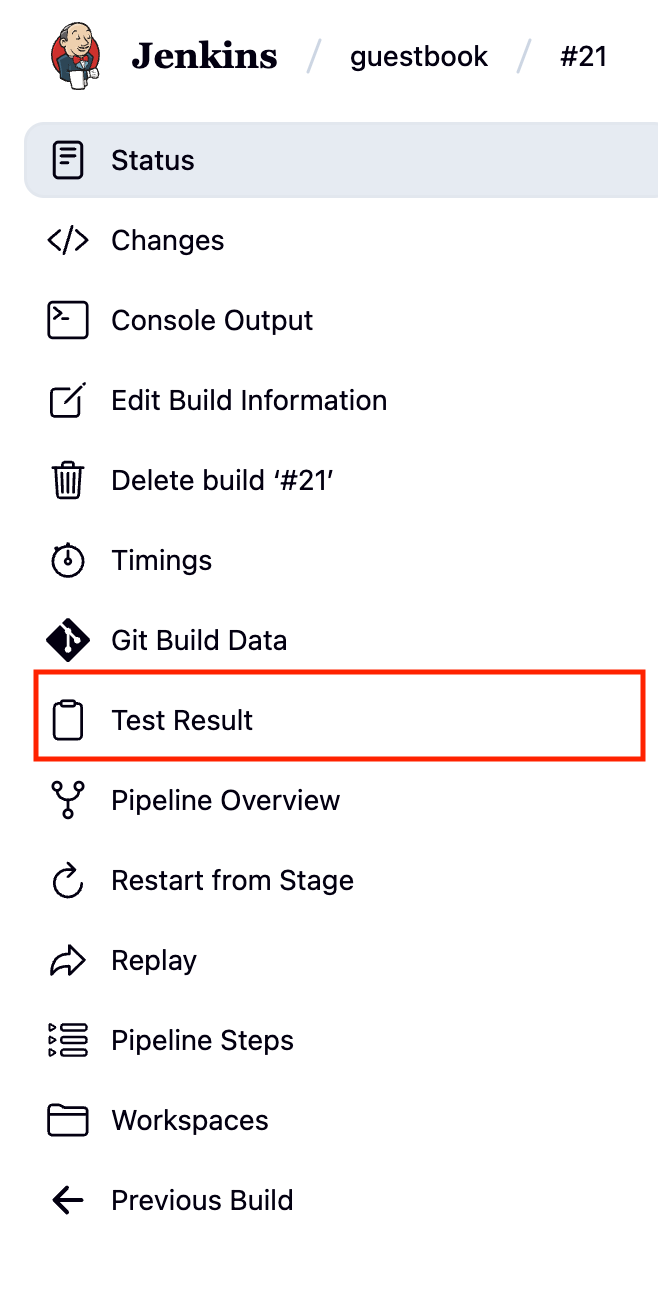Click the Timings stopwatch icon

click(x=68, y=560)
